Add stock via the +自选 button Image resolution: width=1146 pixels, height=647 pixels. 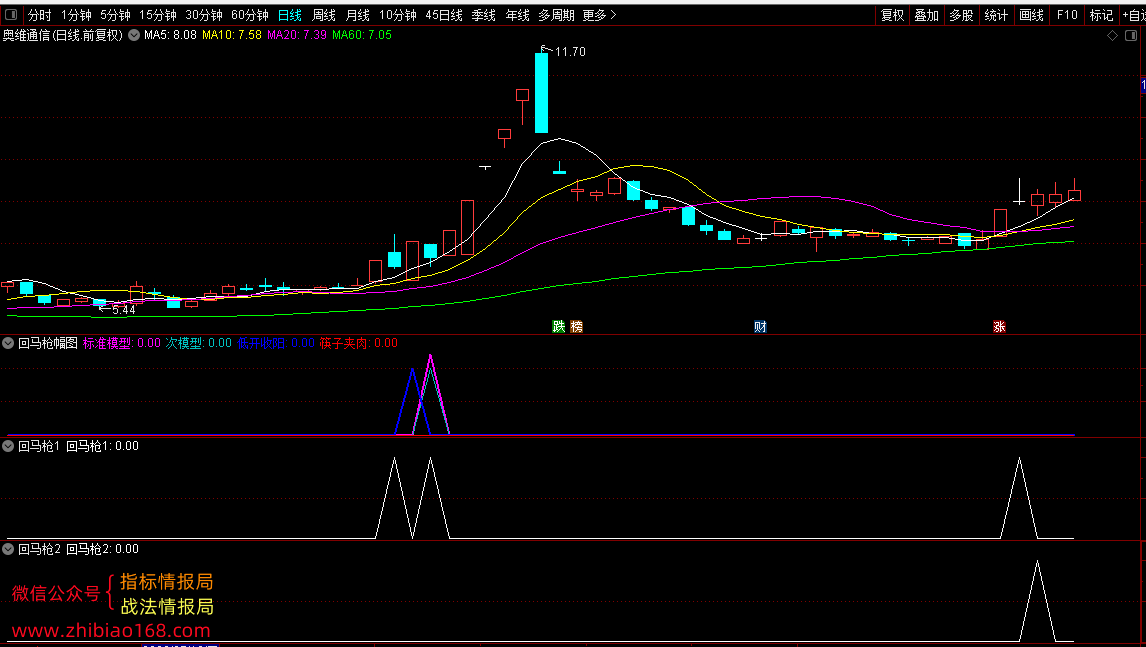click(1134, 15)
